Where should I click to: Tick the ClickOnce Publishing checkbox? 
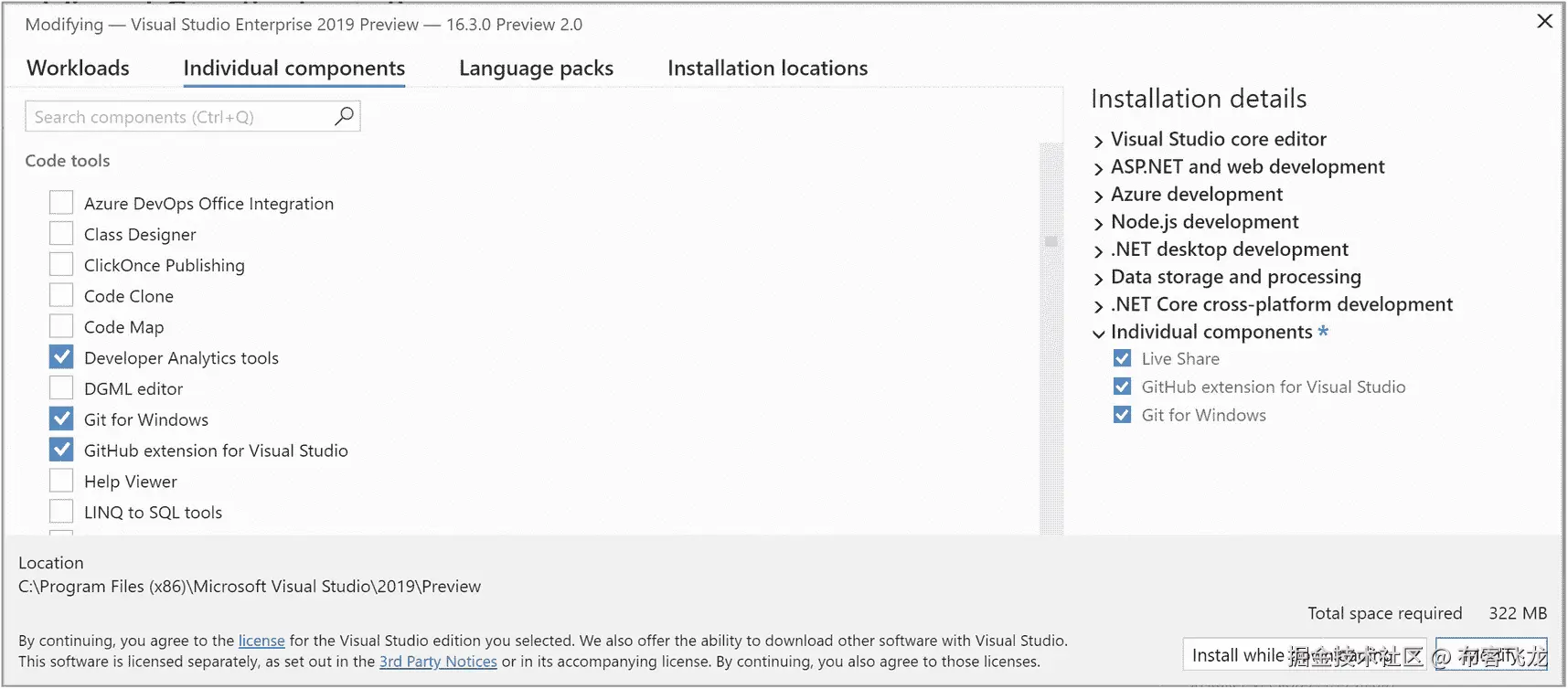click(61, 265)
